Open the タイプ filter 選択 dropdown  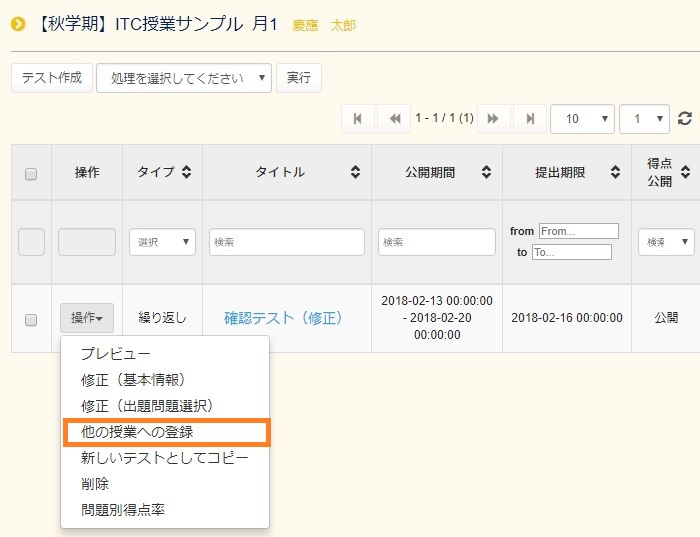pyautogui.click(x=162, y=242)
